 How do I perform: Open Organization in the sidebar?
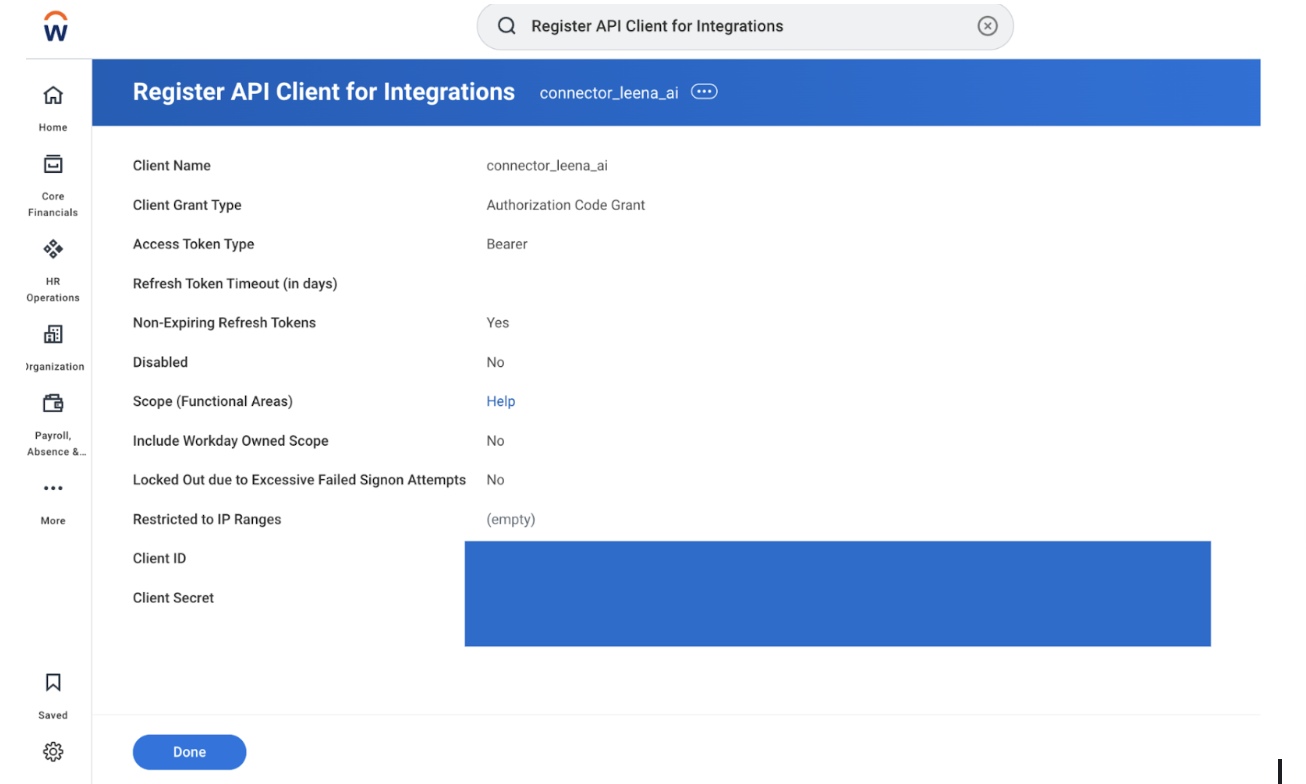tap(53, 347)
